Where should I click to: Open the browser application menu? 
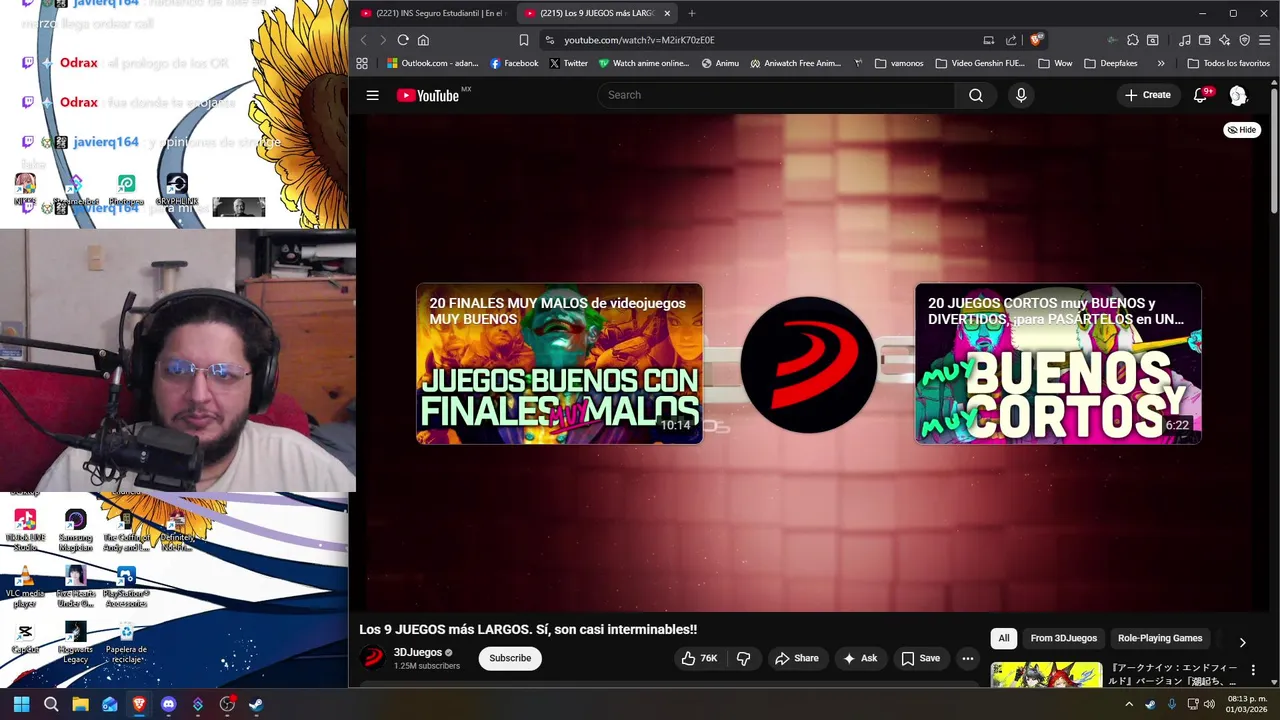(x=1265, y=40)
